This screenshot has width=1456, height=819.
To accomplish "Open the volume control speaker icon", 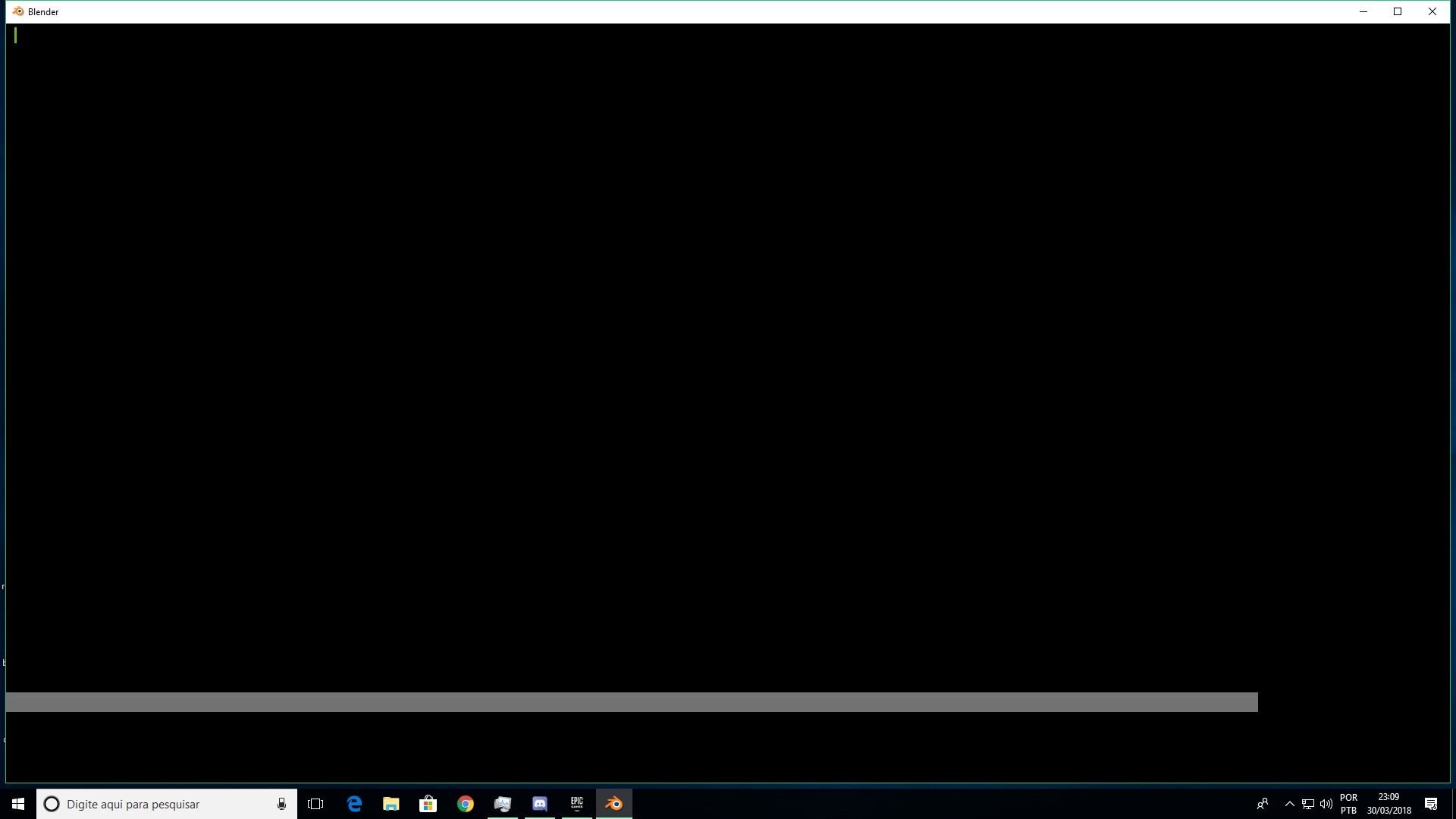I will (1326, 804).
